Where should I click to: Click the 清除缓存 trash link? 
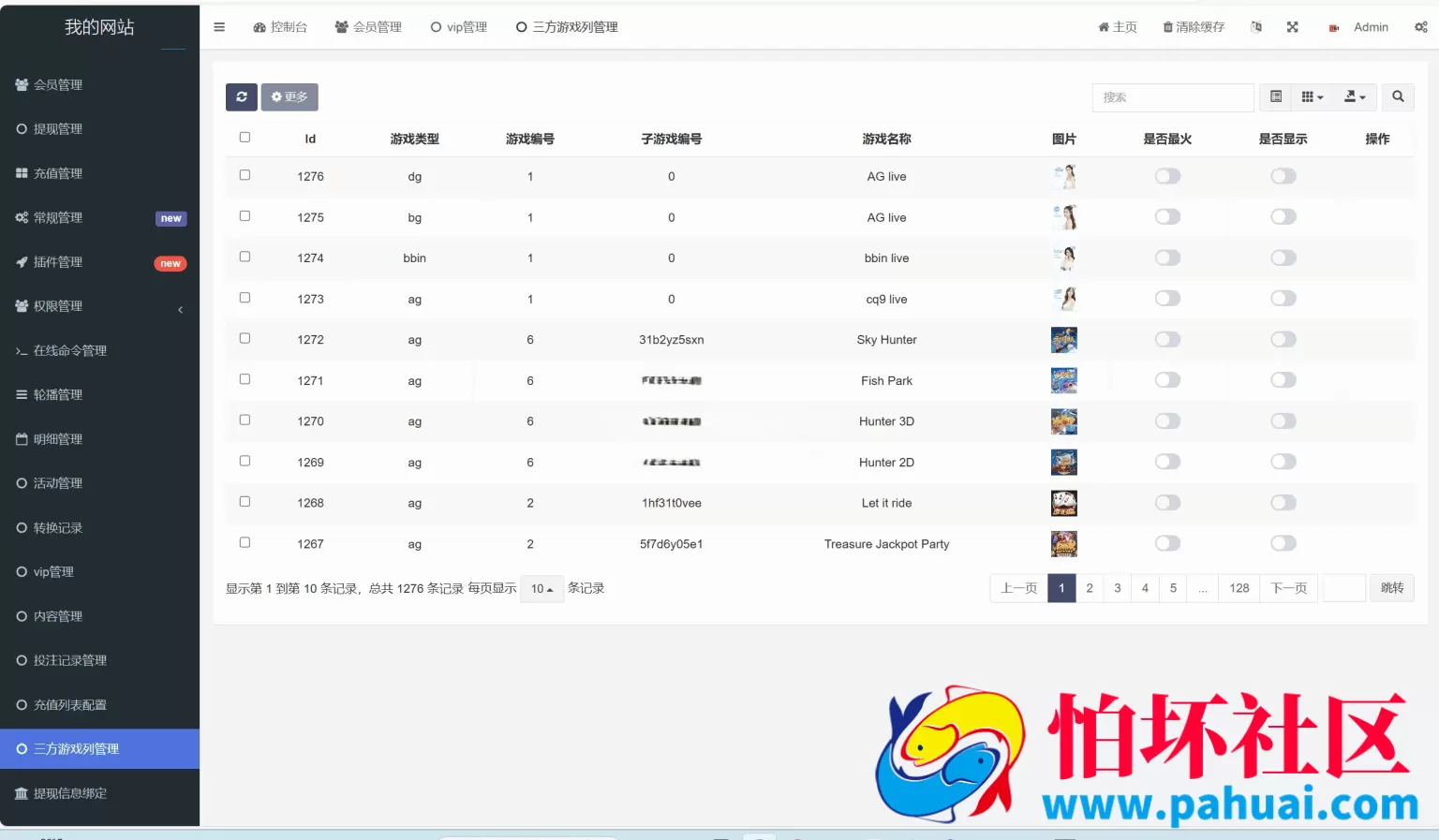[x=1194, y=27]
